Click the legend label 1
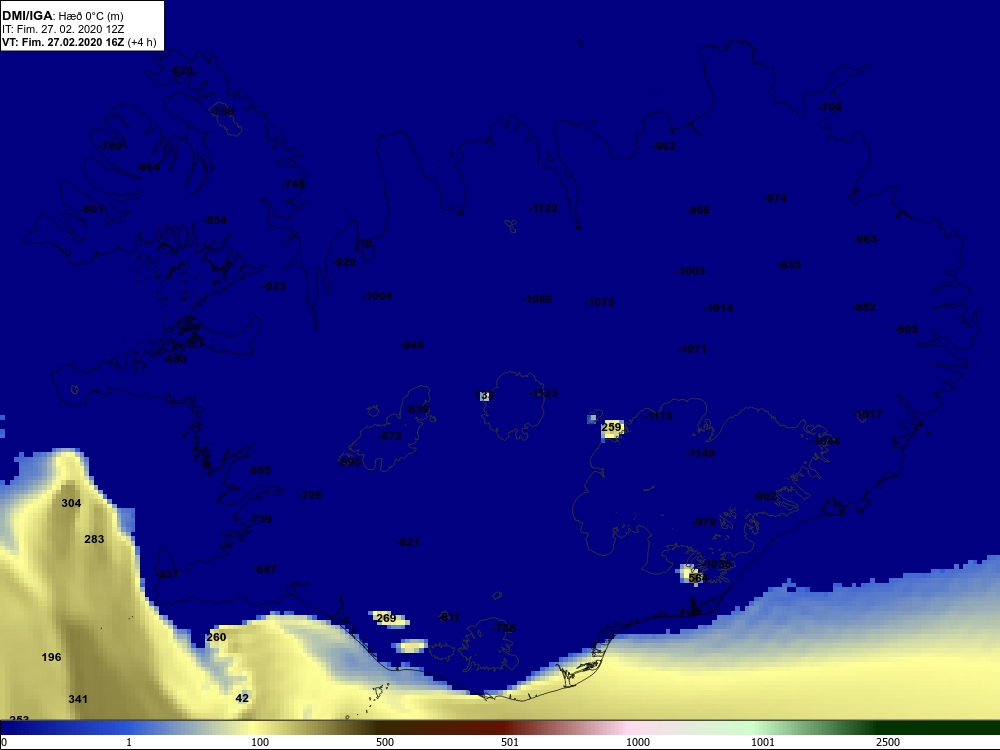The image size is (1000, 750). point(129,742)
